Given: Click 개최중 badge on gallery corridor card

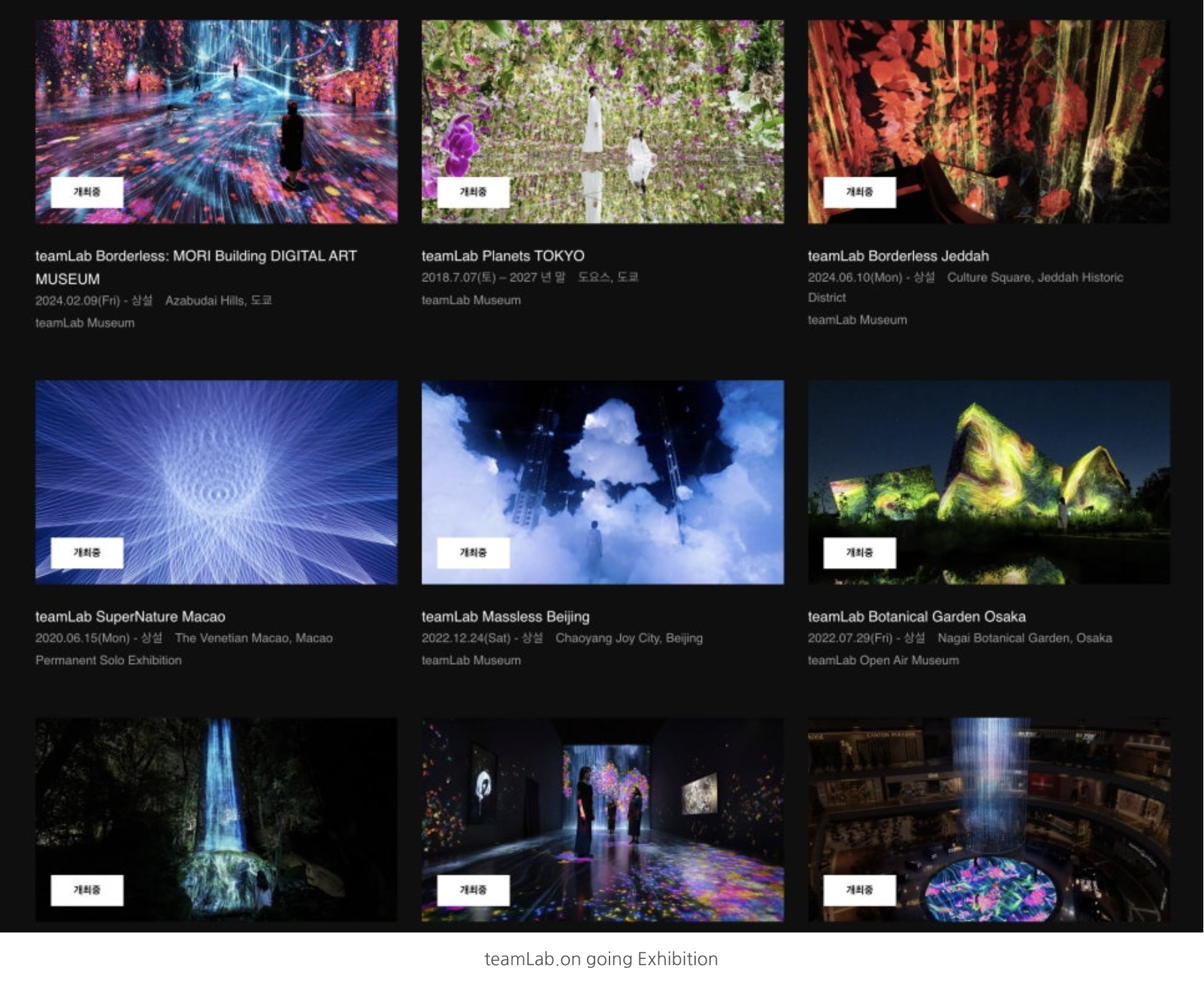Looking at the screenshot, I should 473,890.
